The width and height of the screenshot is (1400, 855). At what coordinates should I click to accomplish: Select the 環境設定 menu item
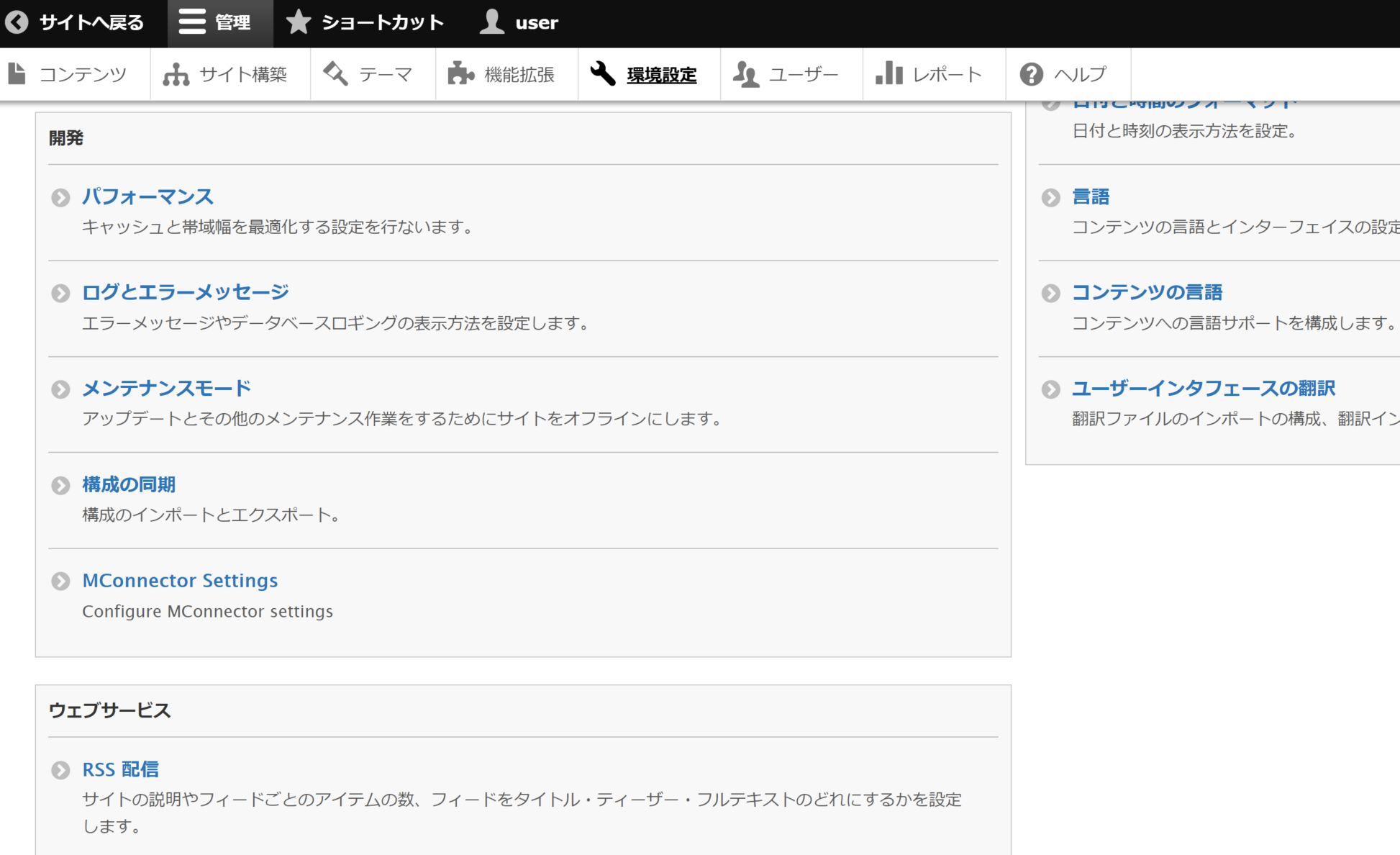click(649, 74)
